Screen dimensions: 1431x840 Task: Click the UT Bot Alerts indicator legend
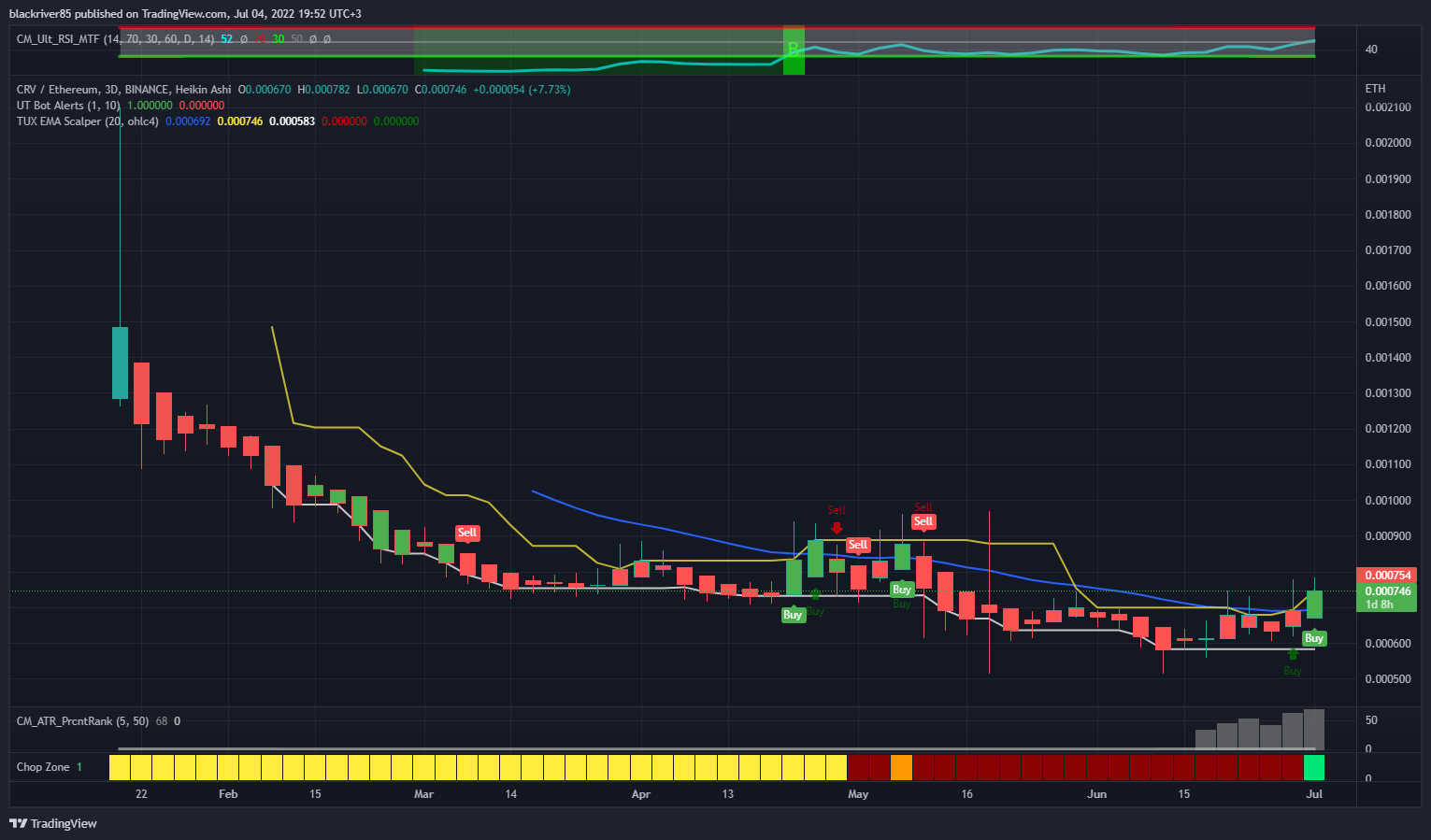[x=68, y=106]
